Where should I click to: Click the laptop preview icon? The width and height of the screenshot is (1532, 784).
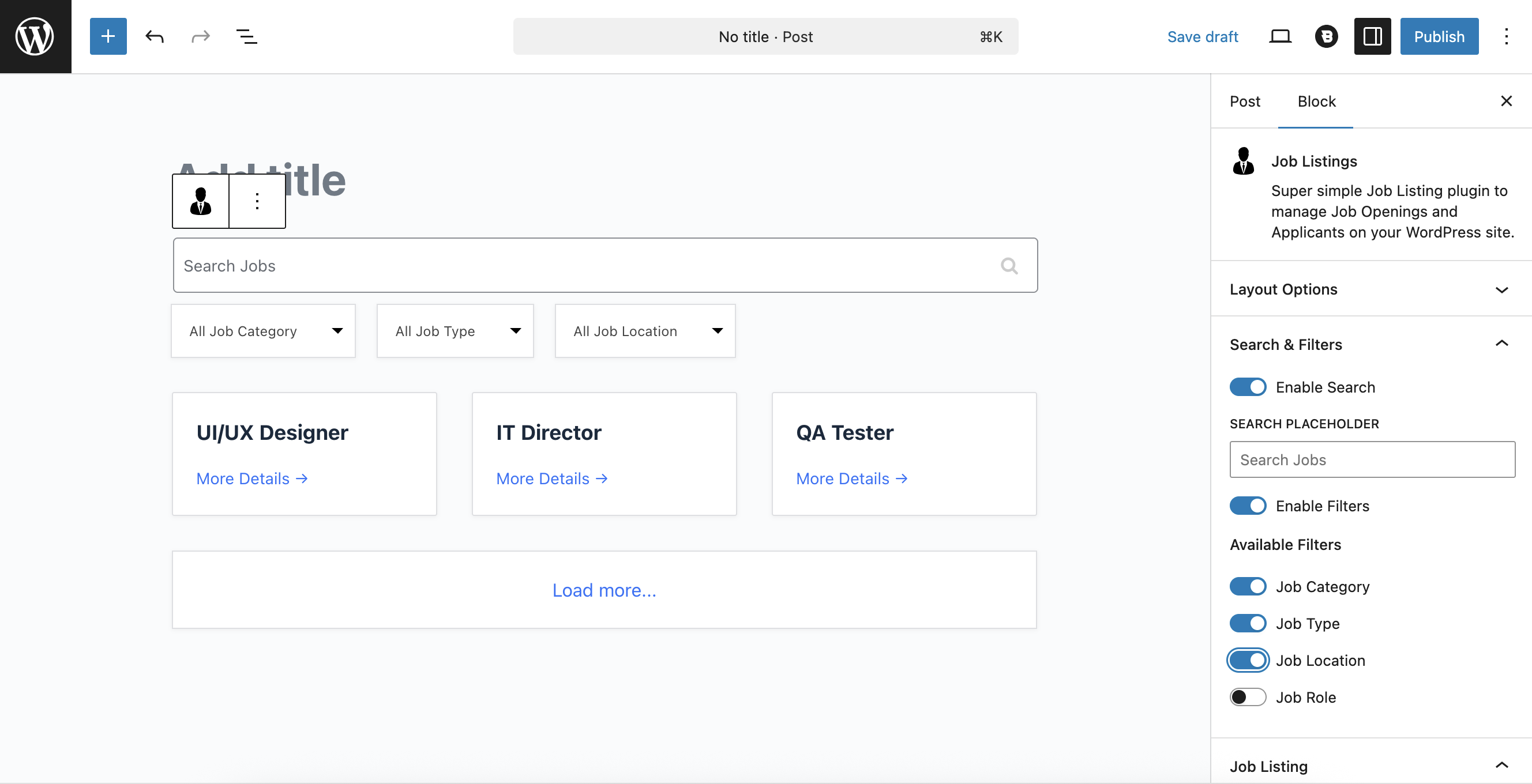pos(1280,36)
